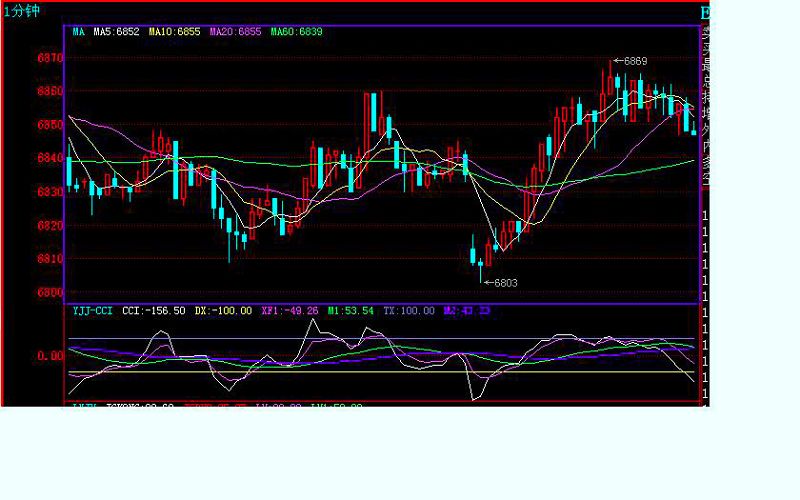The height and width of the screenshot is (500, 800).
Task: Click the 6860 price axis label
Action: point(50,91)
